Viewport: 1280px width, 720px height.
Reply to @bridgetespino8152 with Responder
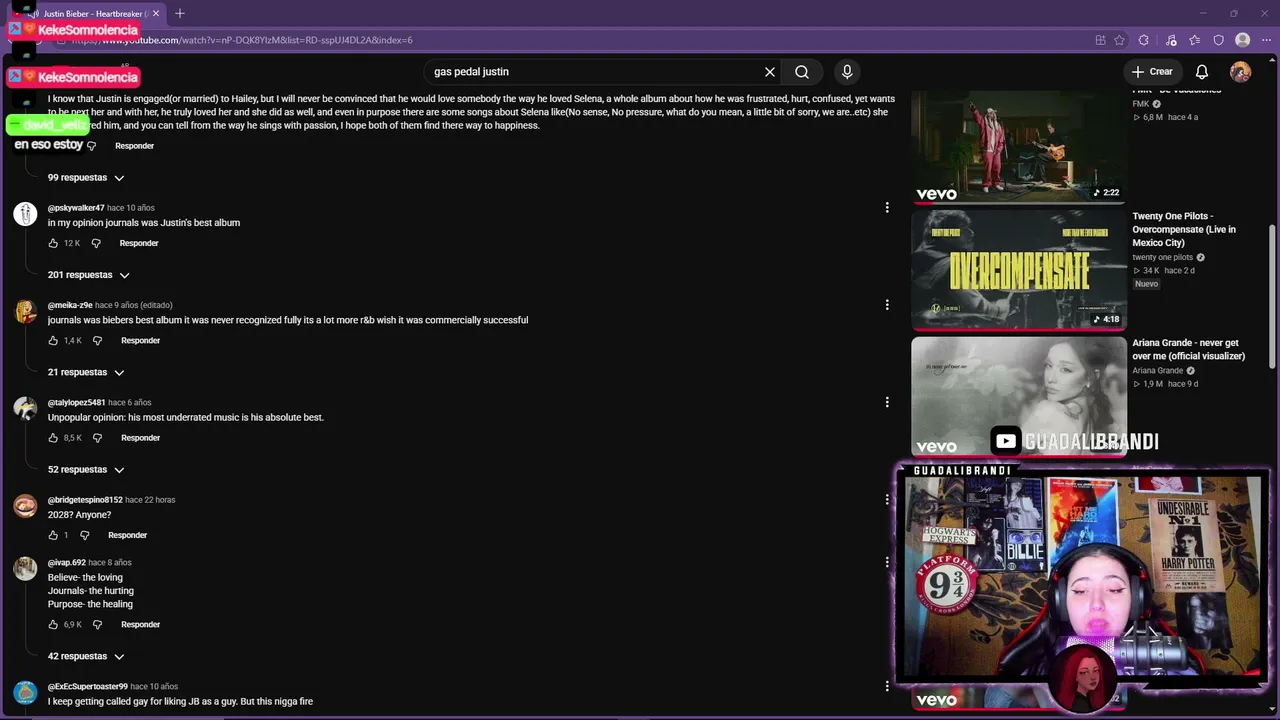[x=127, y=535]
